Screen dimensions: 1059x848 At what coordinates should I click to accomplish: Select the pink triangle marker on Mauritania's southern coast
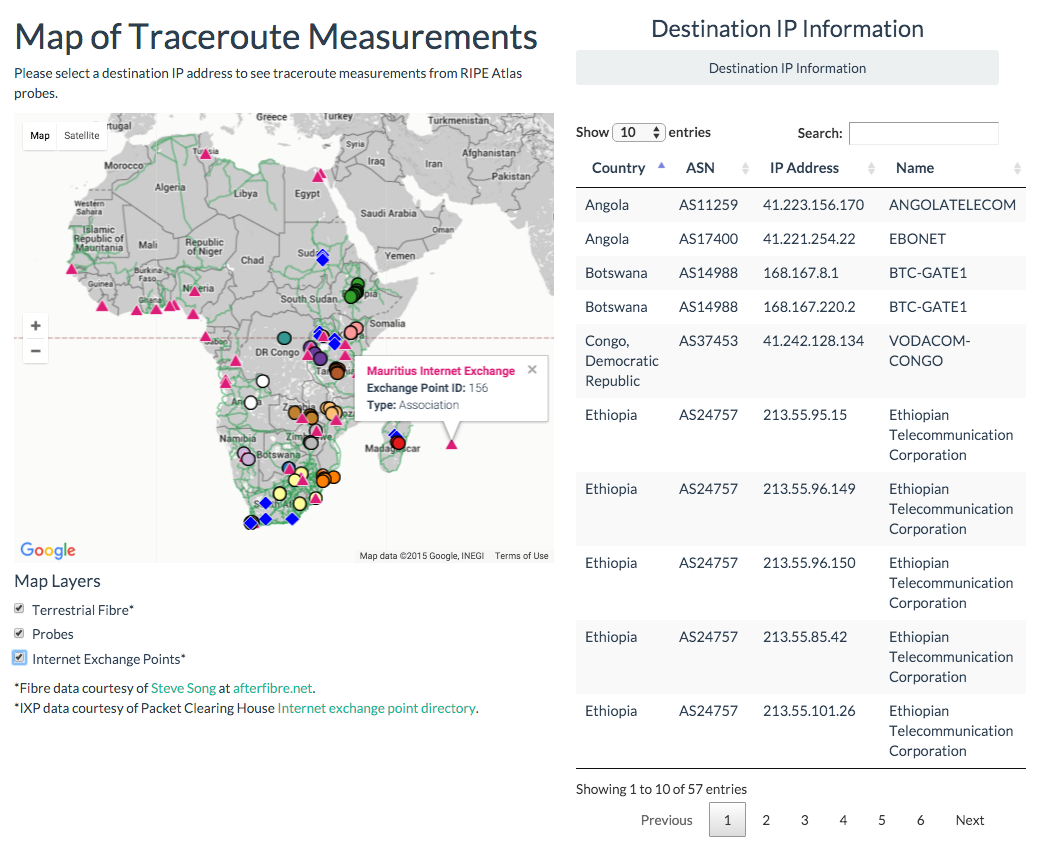[x=72, y=269]
